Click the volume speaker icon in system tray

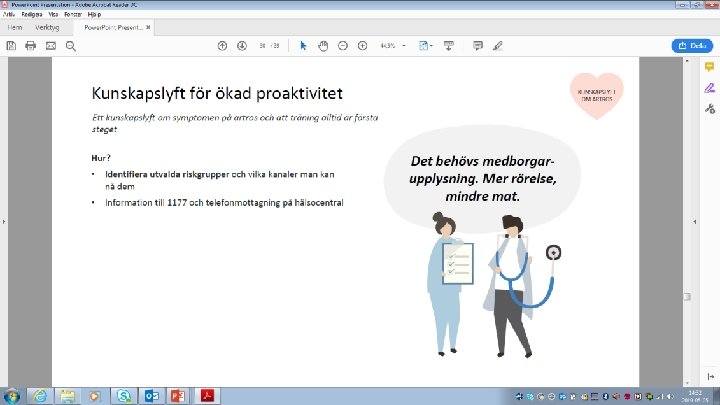click(x=670, y=396)
